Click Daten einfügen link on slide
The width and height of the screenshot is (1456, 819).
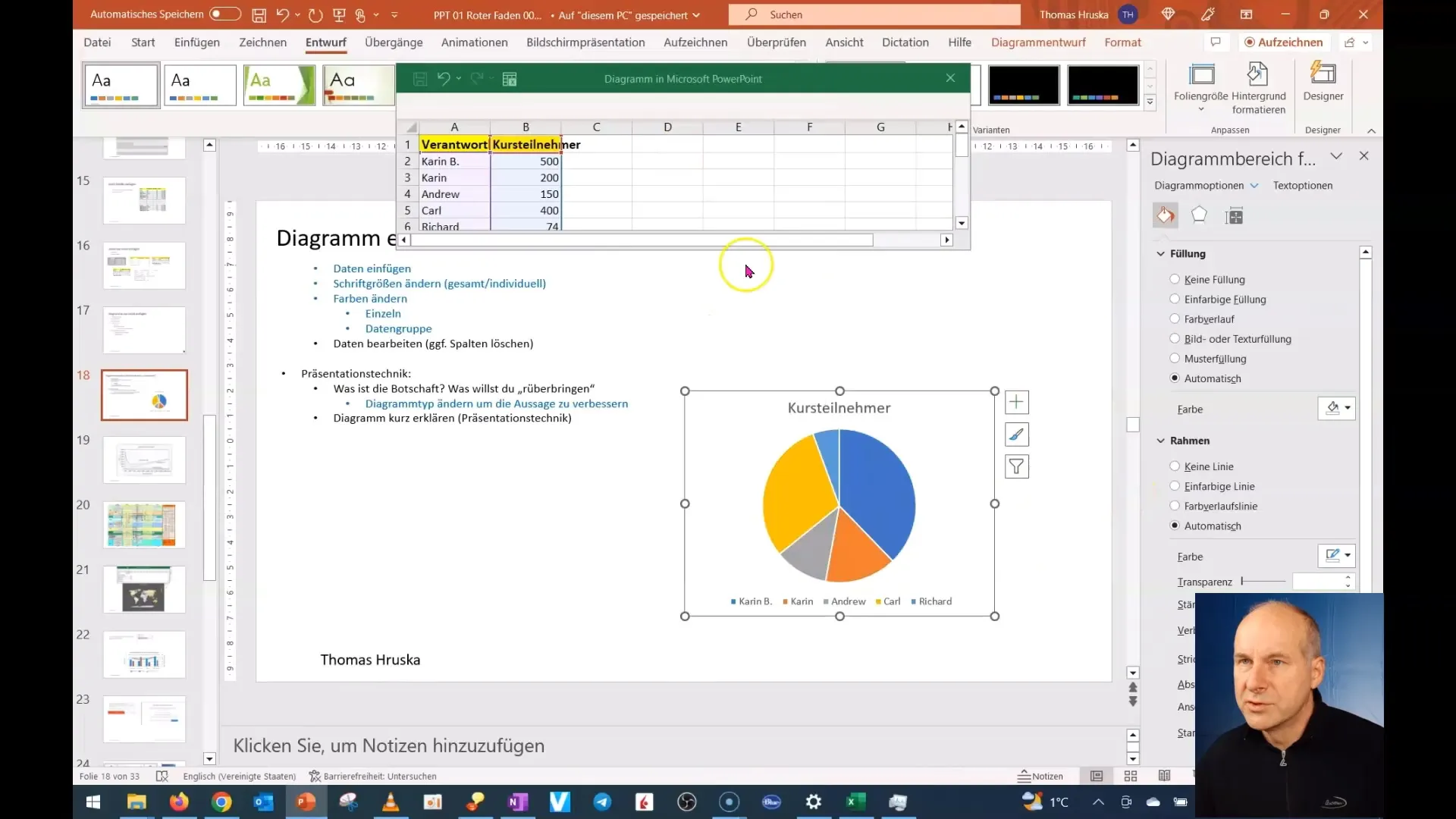372,268
